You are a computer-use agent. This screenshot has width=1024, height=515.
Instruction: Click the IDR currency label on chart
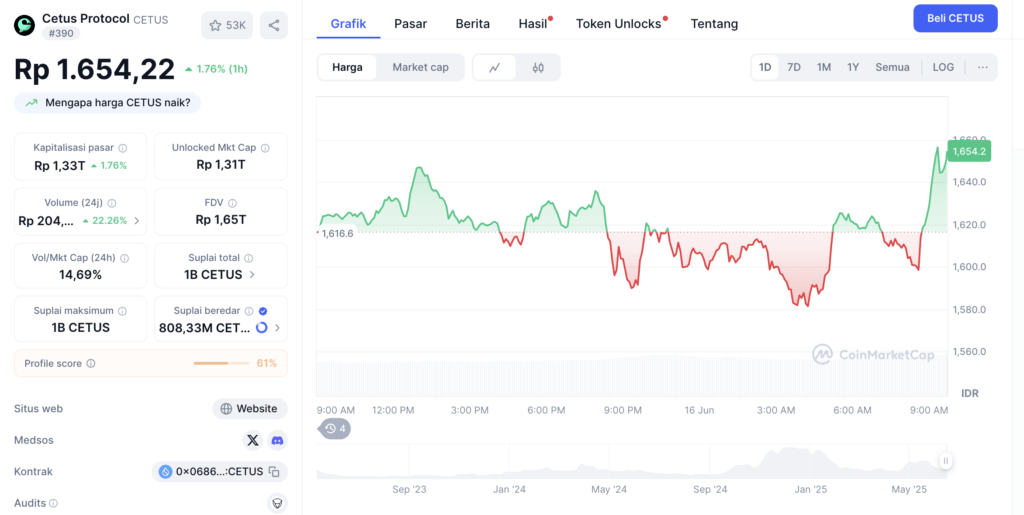970,394
